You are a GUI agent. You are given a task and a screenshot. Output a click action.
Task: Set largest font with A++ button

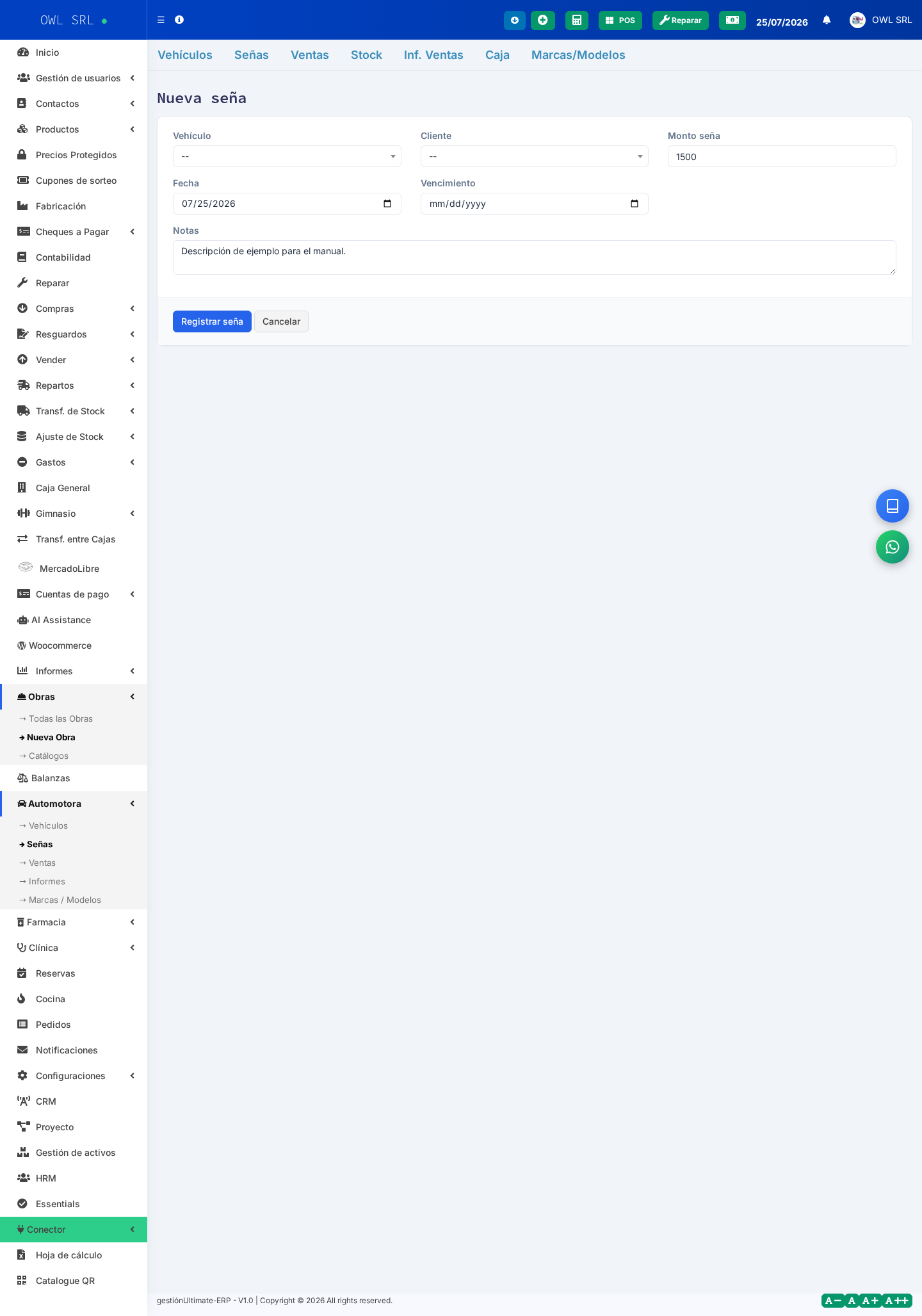coord(897,1301)
